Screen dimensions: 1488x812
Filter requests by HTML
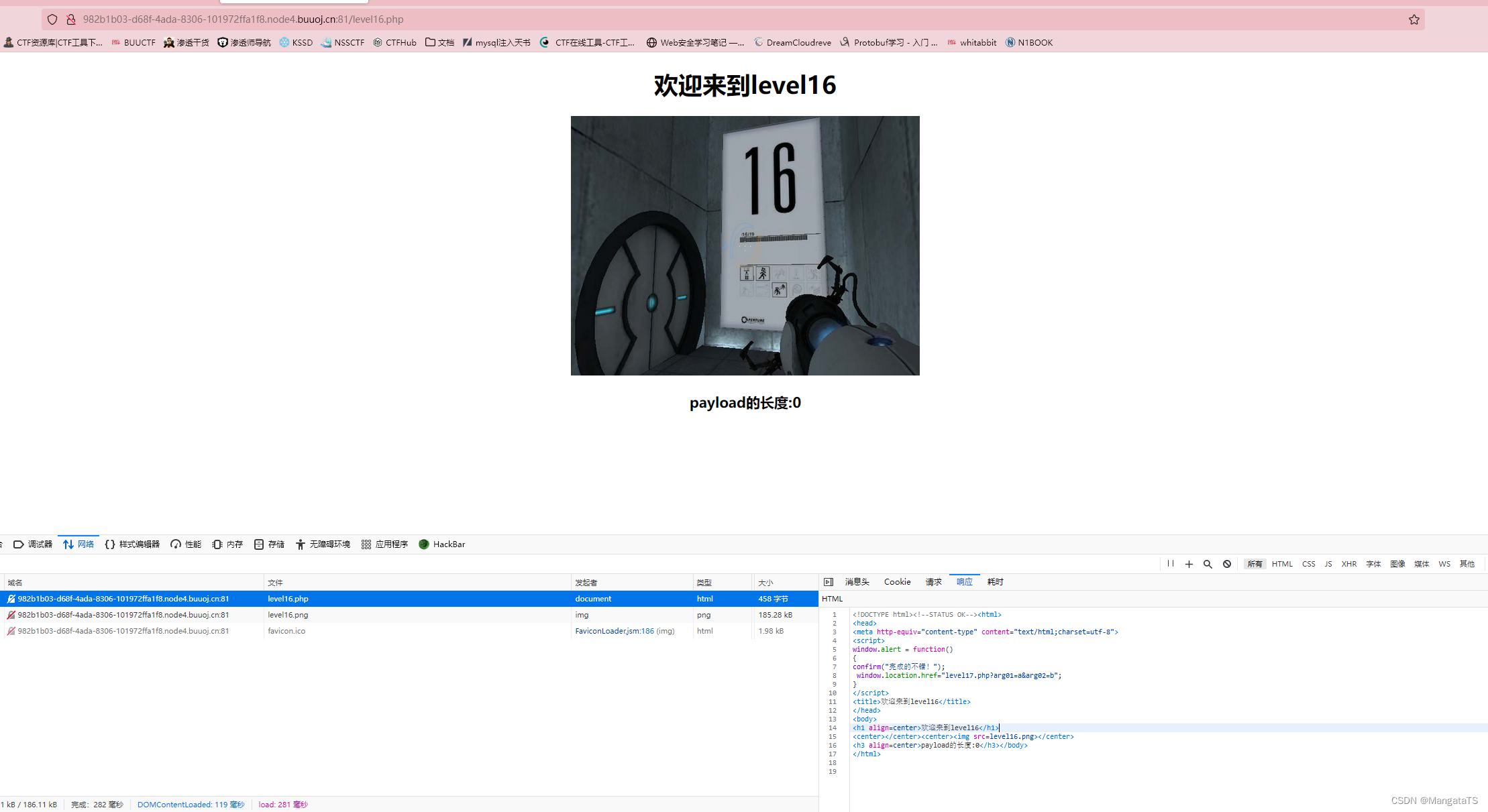[x=1282, y=564]
